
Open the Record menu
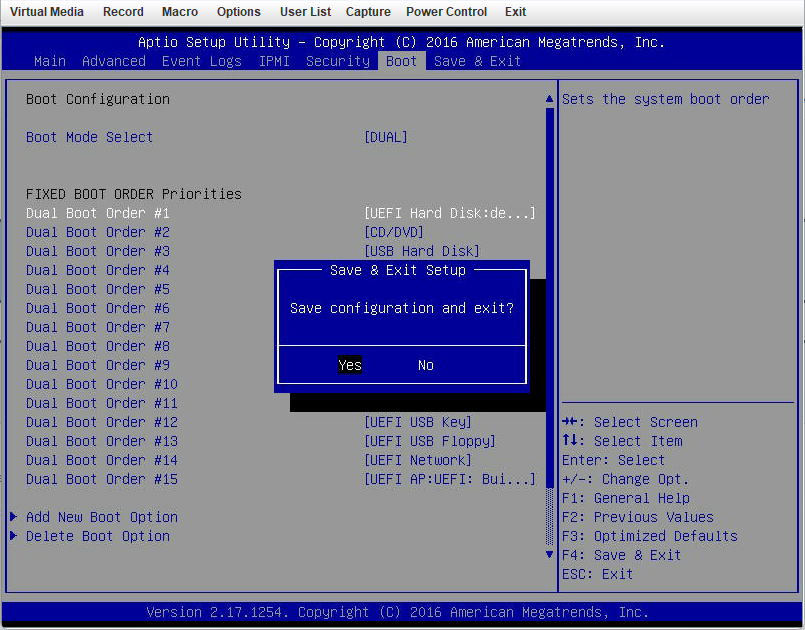pyautogui.click(x=123, y=12)
